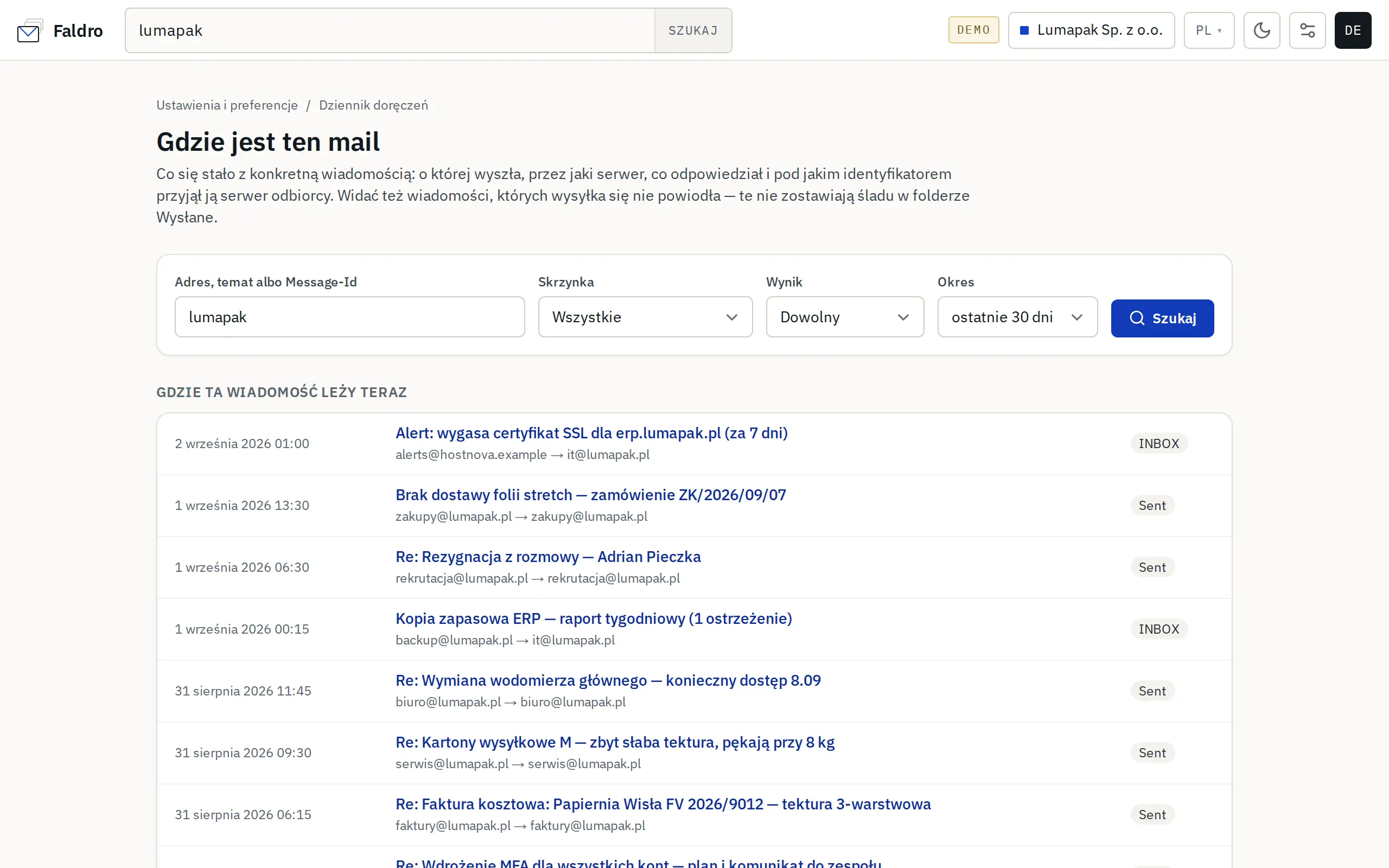Click the Faldro envelope logo icon
This screenshot has width=1389, height=868.
(30, 30)
